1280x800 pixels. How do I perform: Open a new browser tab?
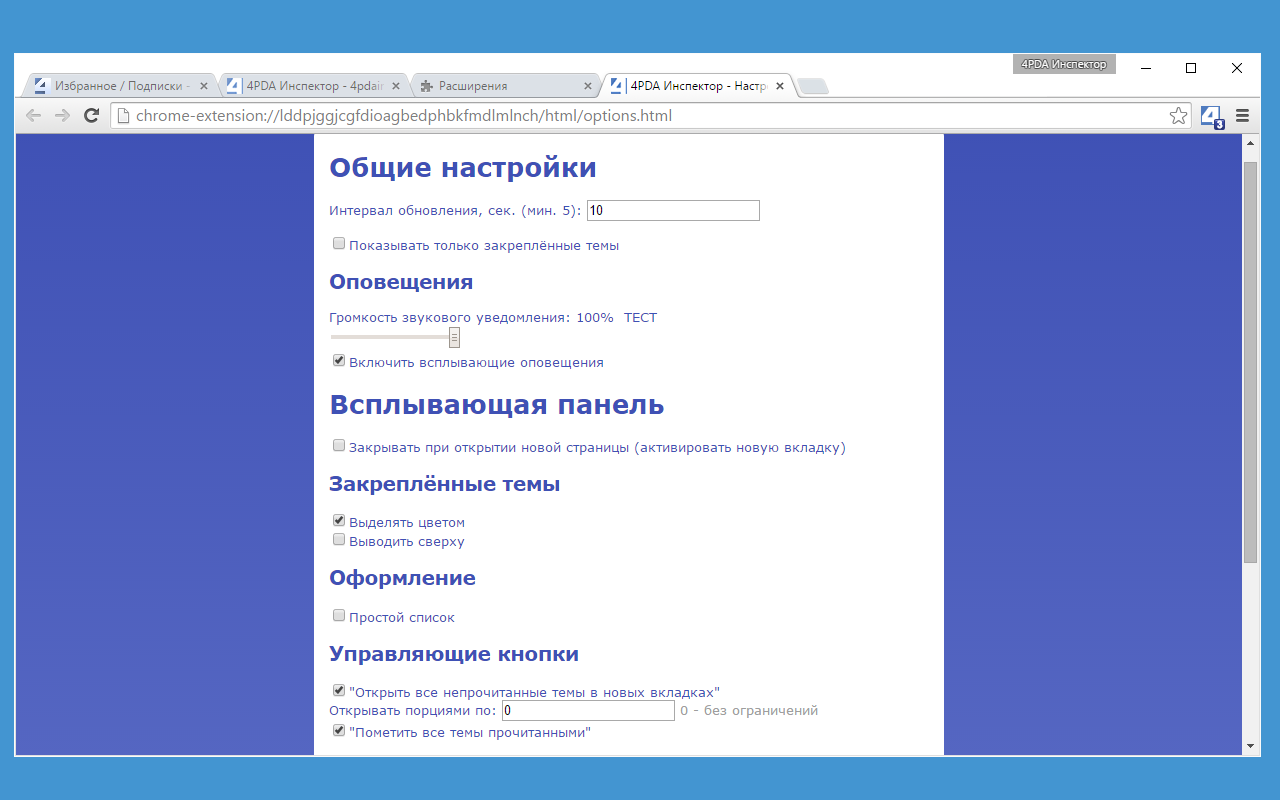(812, 85)
